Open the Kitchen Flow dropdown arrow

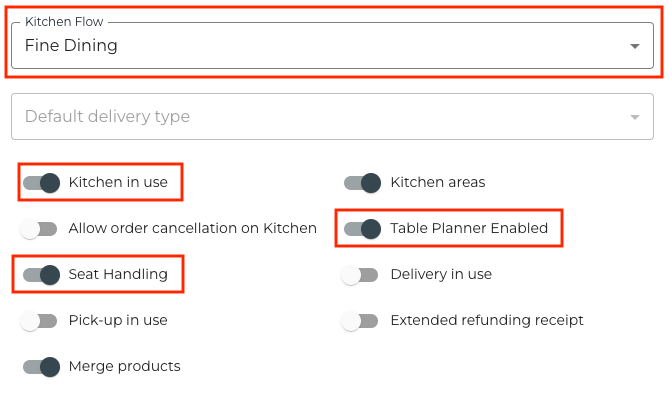click(634, 46)
